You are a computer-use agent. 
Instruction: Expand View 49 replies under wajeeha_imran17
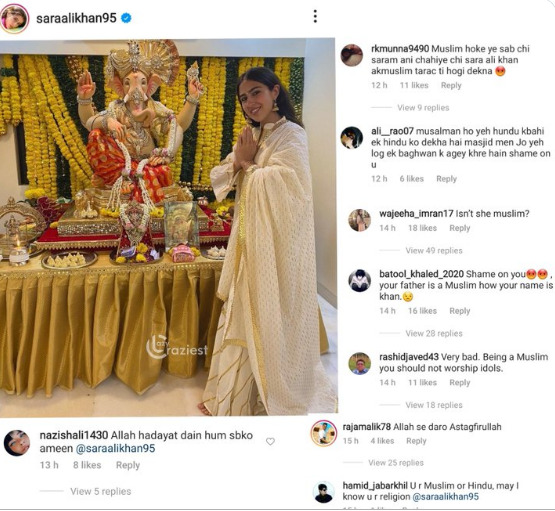(x=434, y=251)
